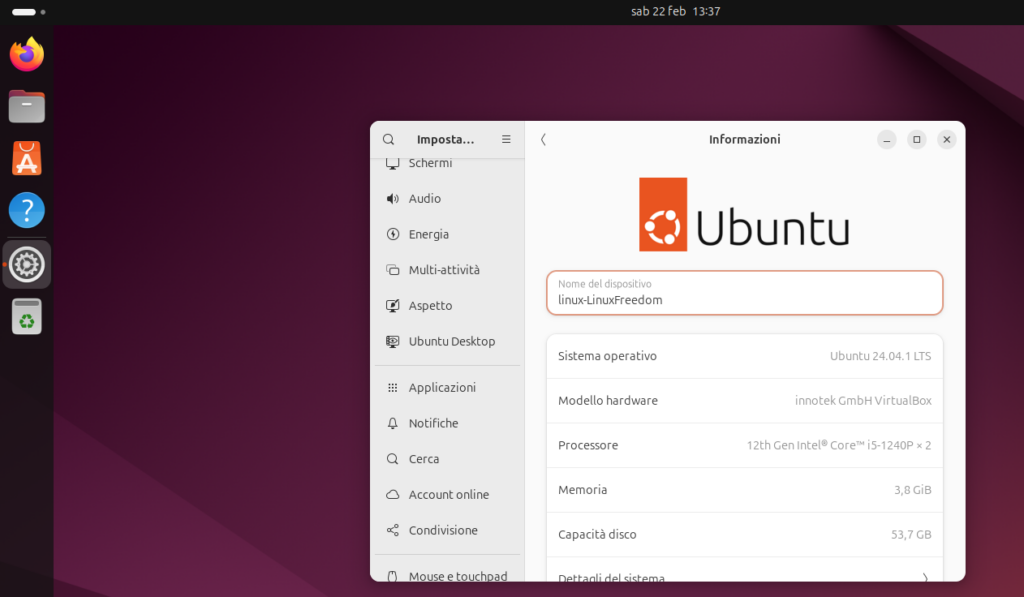Open the Settings hamburger menu
This screenshot has width=1024, height=597.
pyautogui.click(x=506, y=139)
